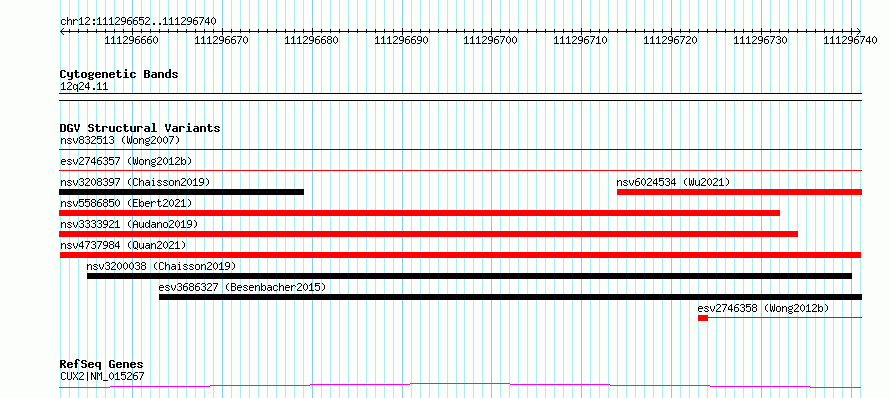Screen dimensions: 890x398
Task: Click the Cytogenetic Bands track title
Action: point(119,74)
